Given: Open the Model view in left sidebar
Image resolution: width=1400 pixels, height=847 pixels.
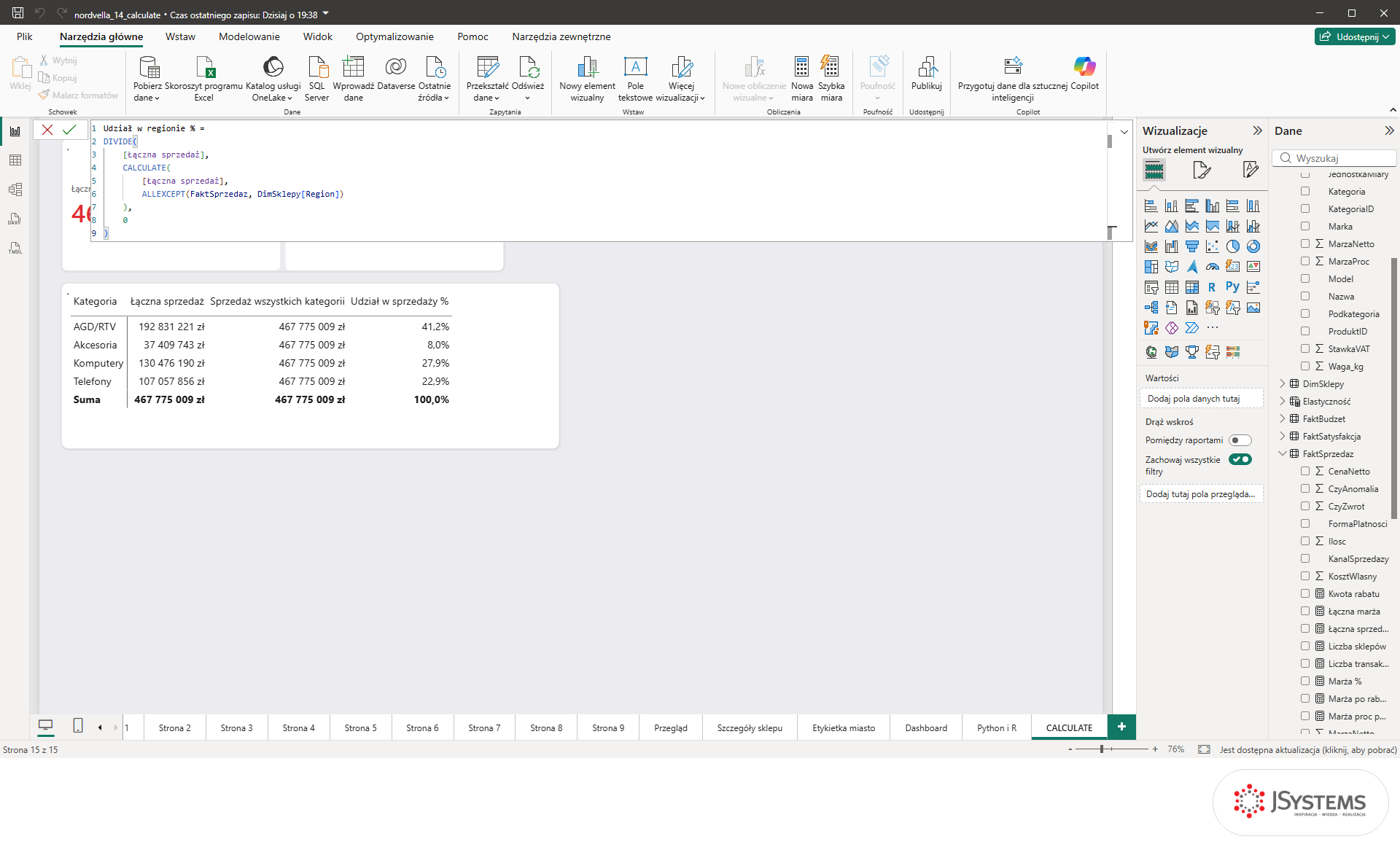Looking at the screenshot, I should pos(15,190).
